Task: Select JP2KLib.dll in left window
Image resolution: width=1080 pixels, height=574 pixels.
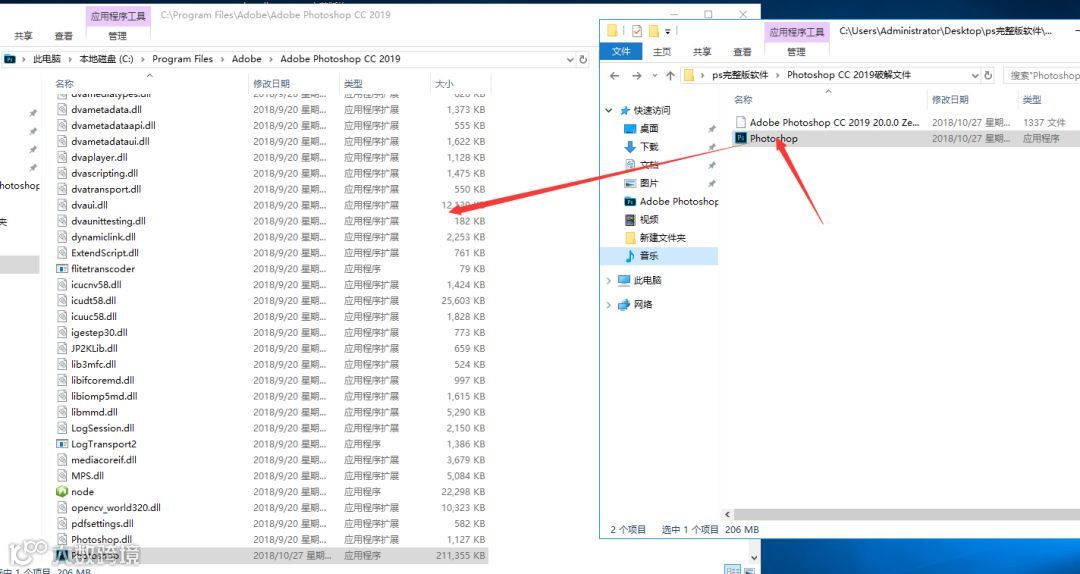Action: [94, 348]
